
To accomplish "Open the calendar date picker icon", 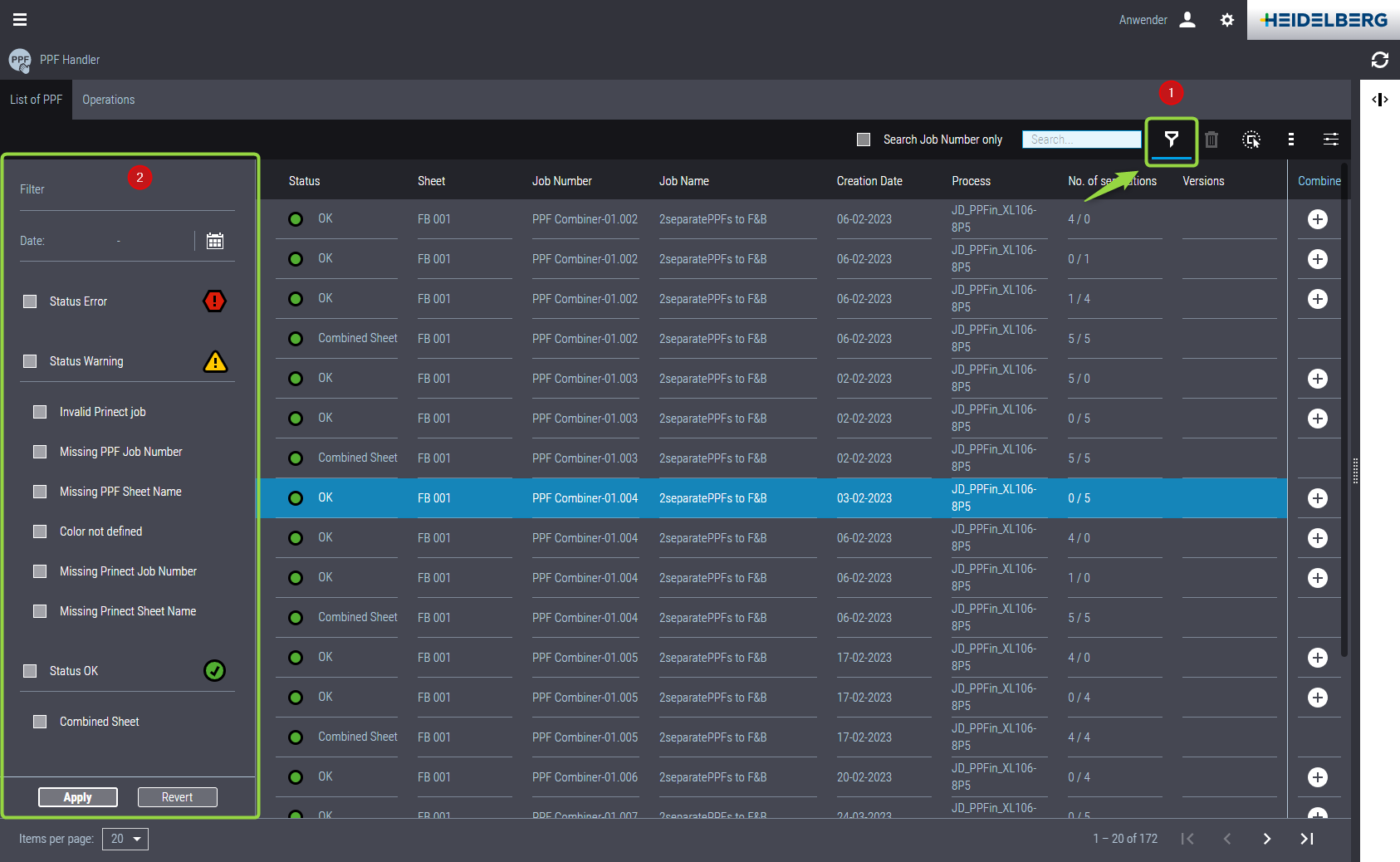I will (215, 241).
